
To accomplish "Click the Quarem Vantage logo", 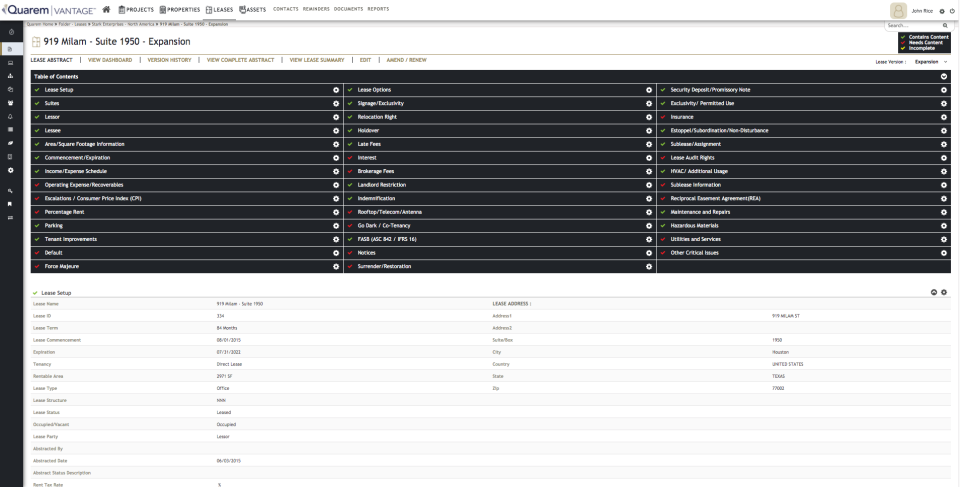I will pyautogui.click(x=49, y=10).
